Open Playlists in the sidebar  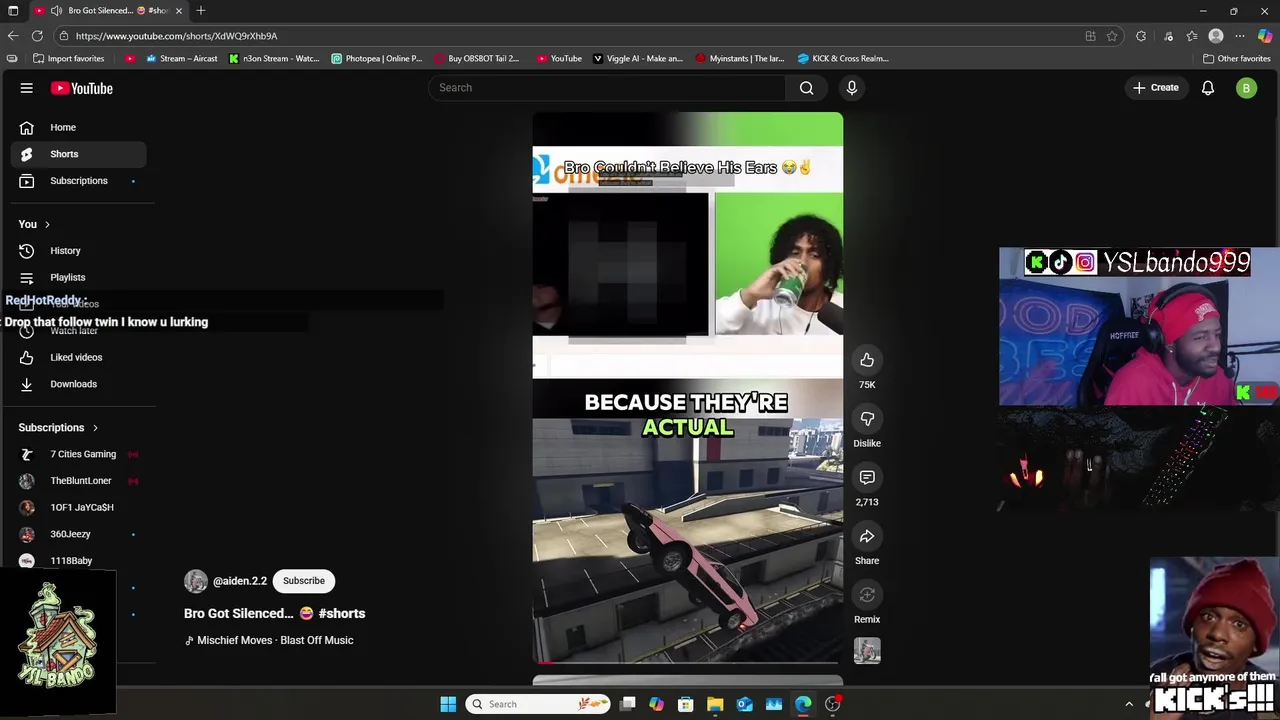(78, 277)
